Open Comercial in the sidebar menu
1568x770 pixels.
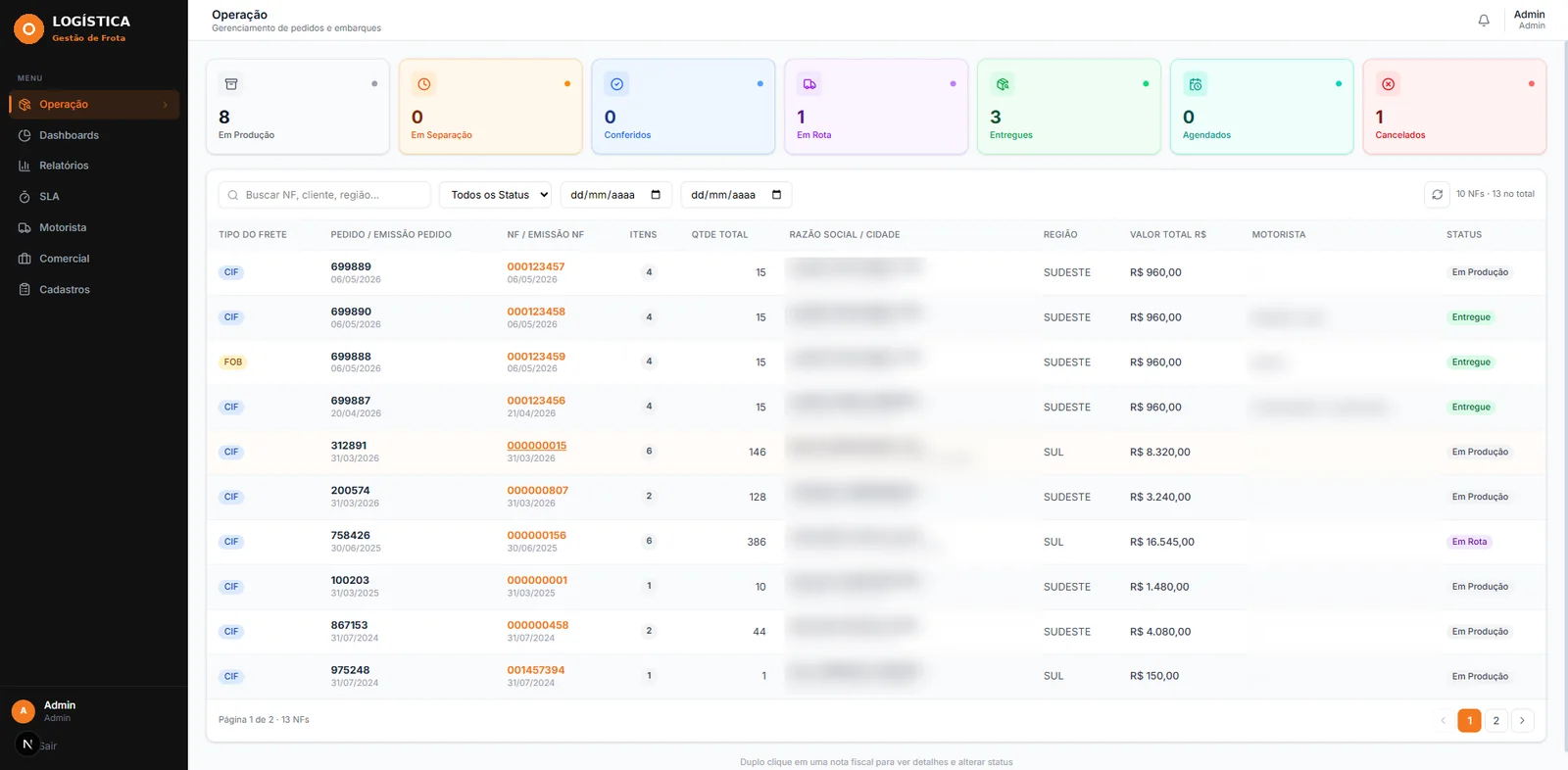click(94, 259)
